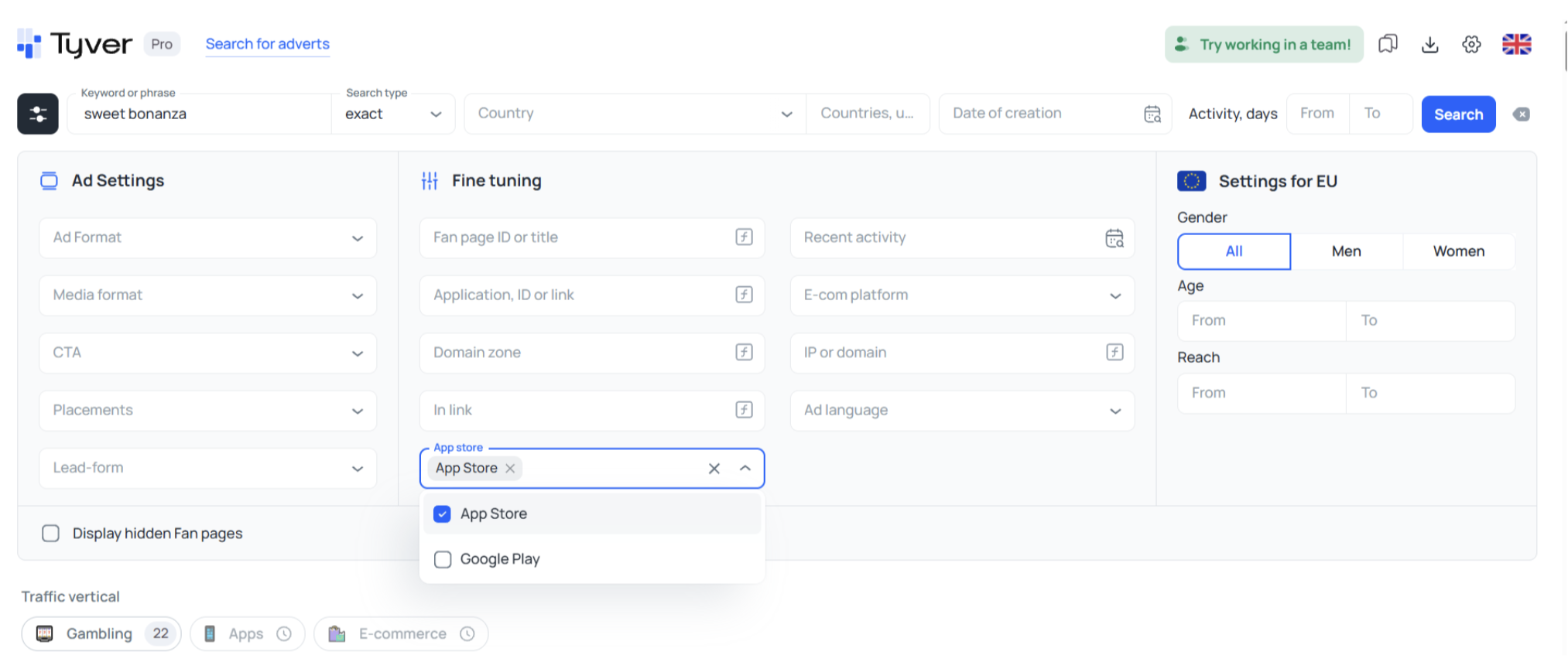Click the Ad Settings panel icon
The width and height of the screenshot is (1568, 662).
(49, 181)
